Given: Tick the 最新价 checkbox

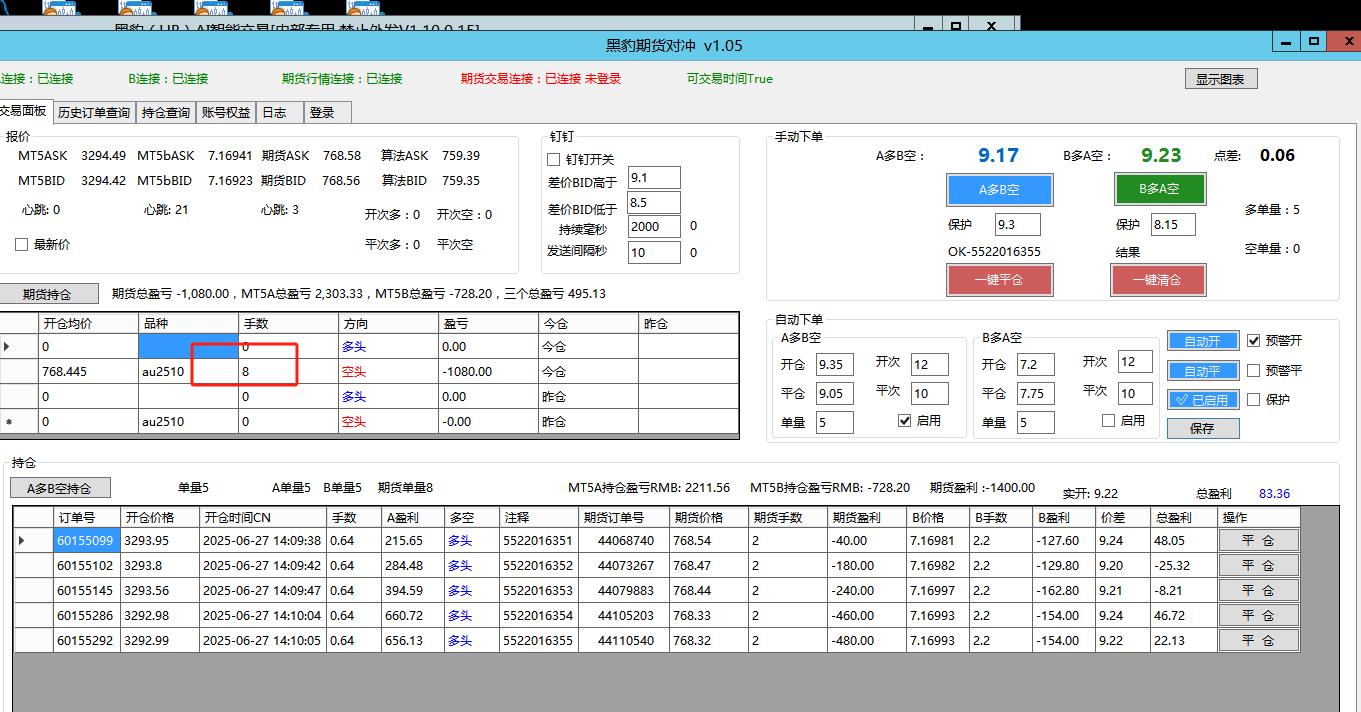Looking at the screenshot, I should click(x=22, y=245).
